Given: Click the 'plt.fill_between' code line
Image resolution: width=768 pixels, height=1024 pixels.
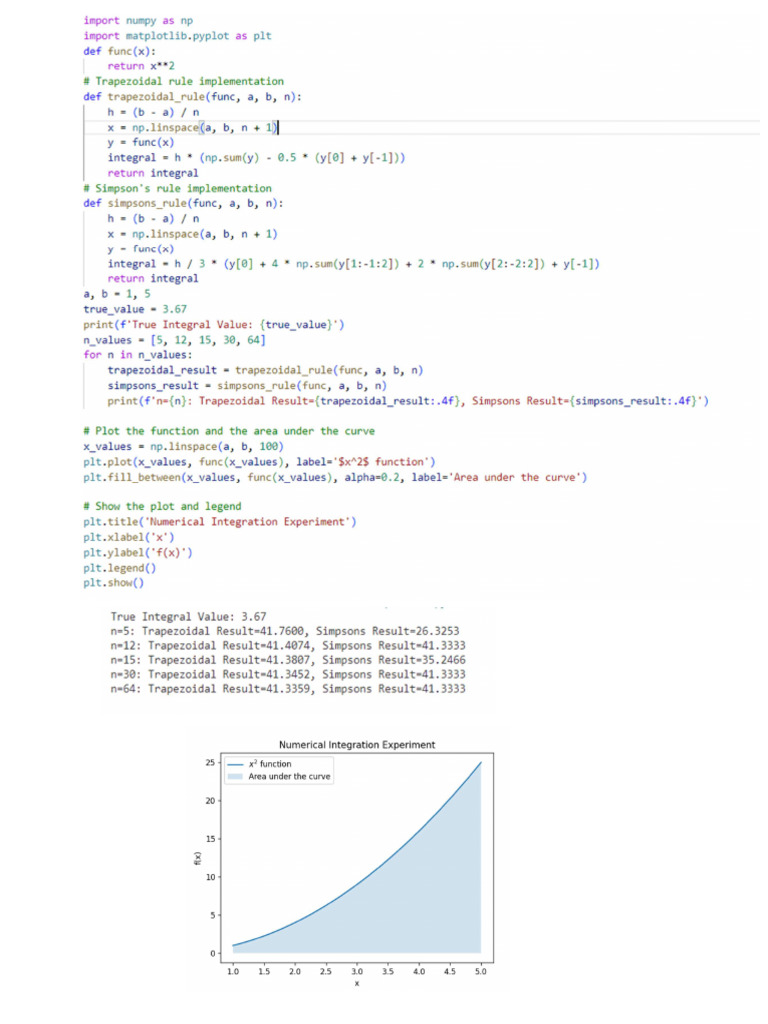Looking at the screenshot, I should [335, 477].
